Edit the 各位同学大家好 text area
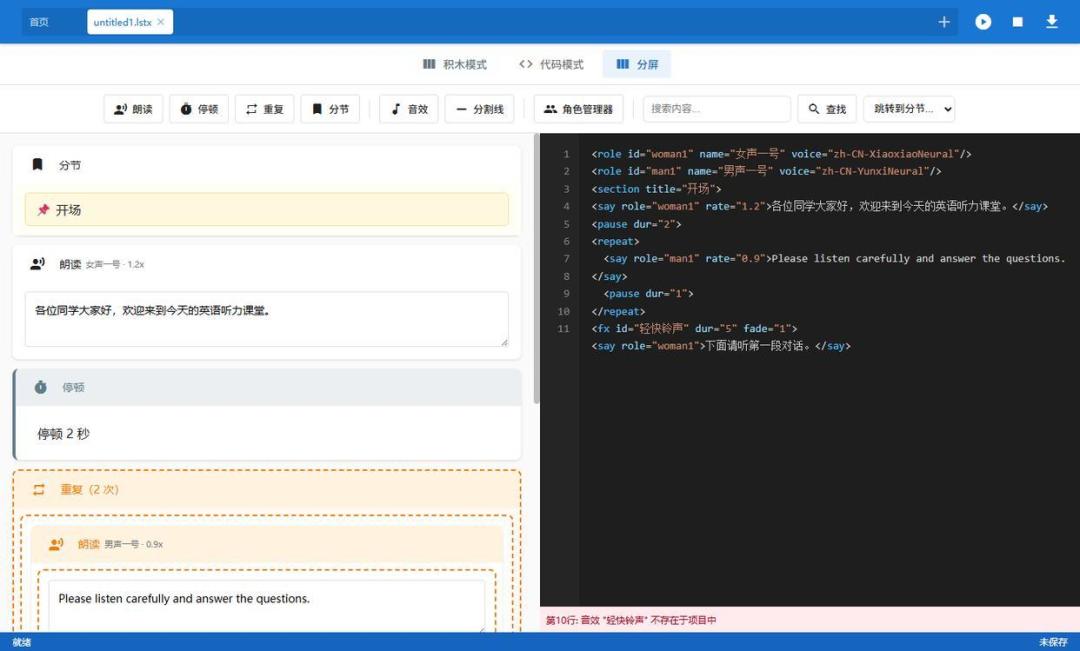This screenshot has width=1080, height=651. click(x=267, y=319)
